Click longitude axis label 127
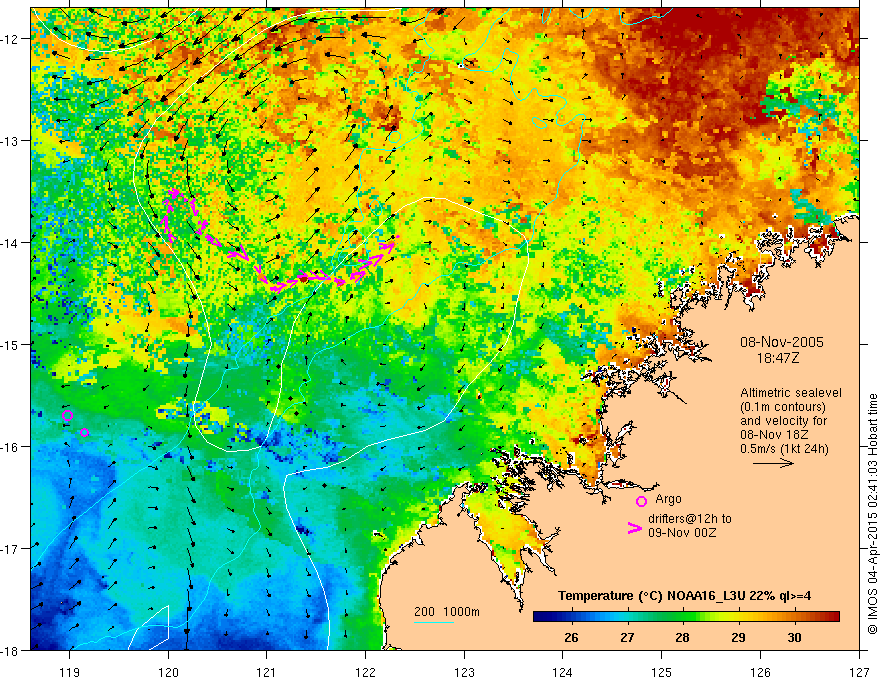Image resolution: width=880 pixels, height=680 pixels. (859, 672)
